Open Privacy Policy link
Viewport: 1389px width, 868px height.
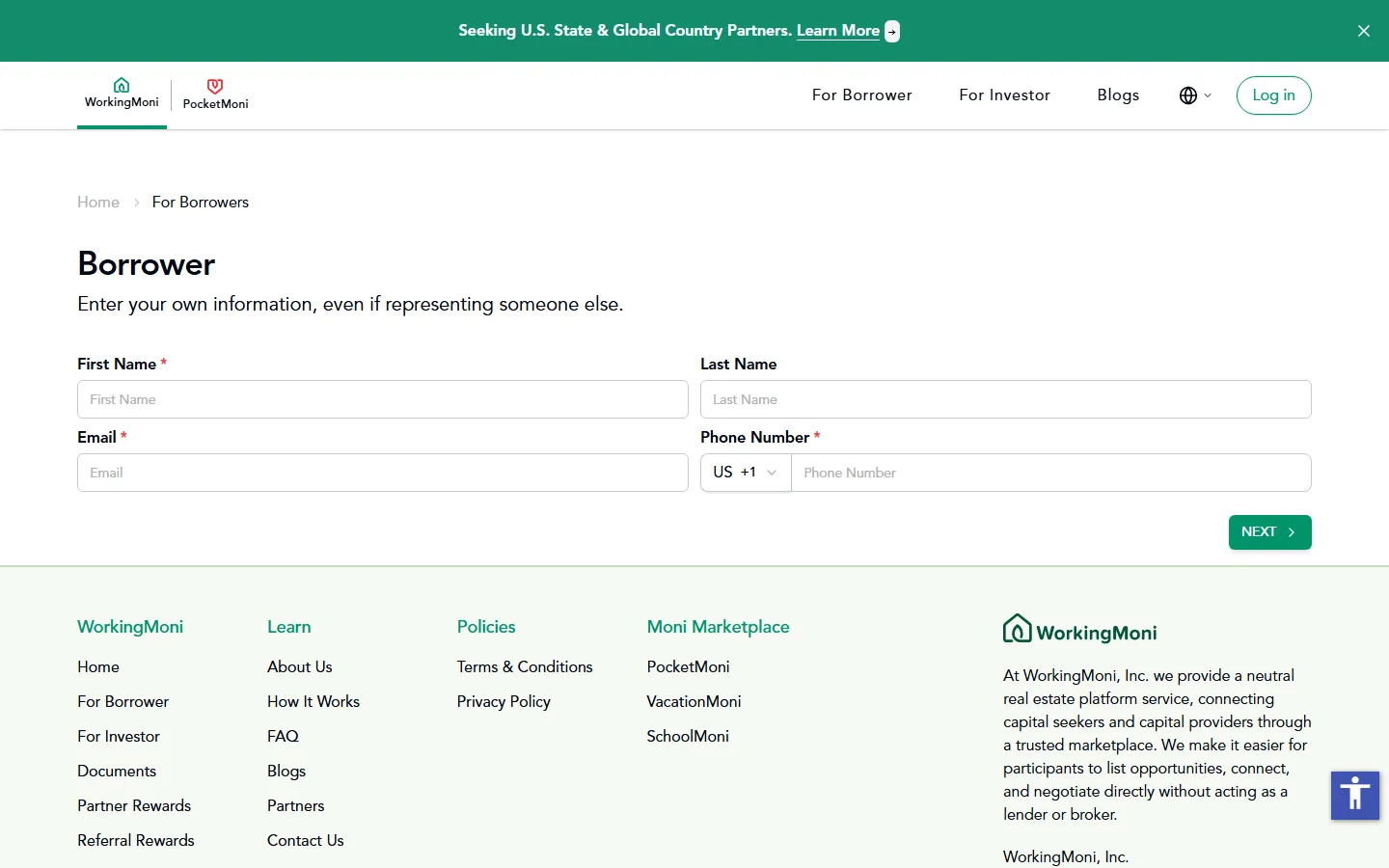(504, 701)
